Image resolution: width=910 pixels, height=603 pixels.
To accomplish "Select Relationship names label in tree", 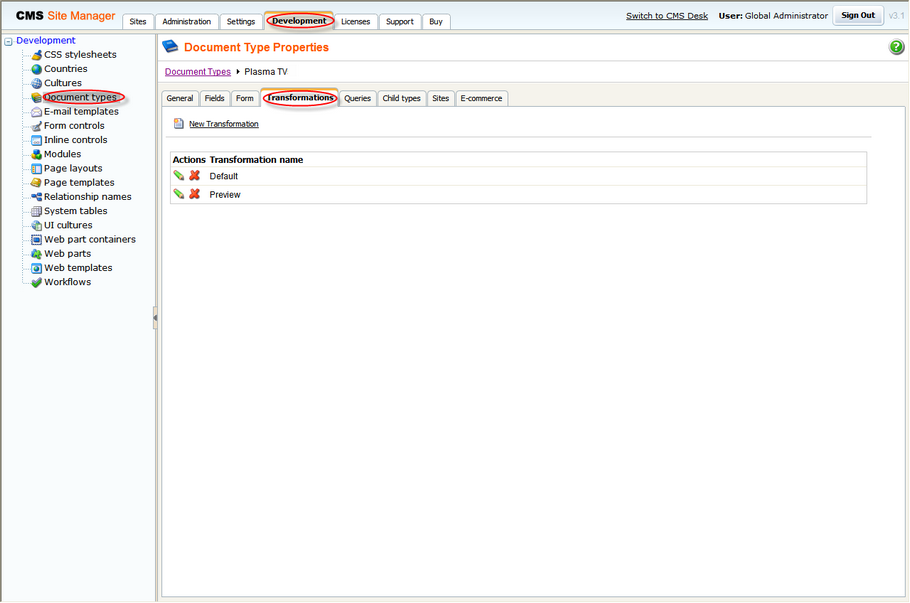I will (88, 197).
